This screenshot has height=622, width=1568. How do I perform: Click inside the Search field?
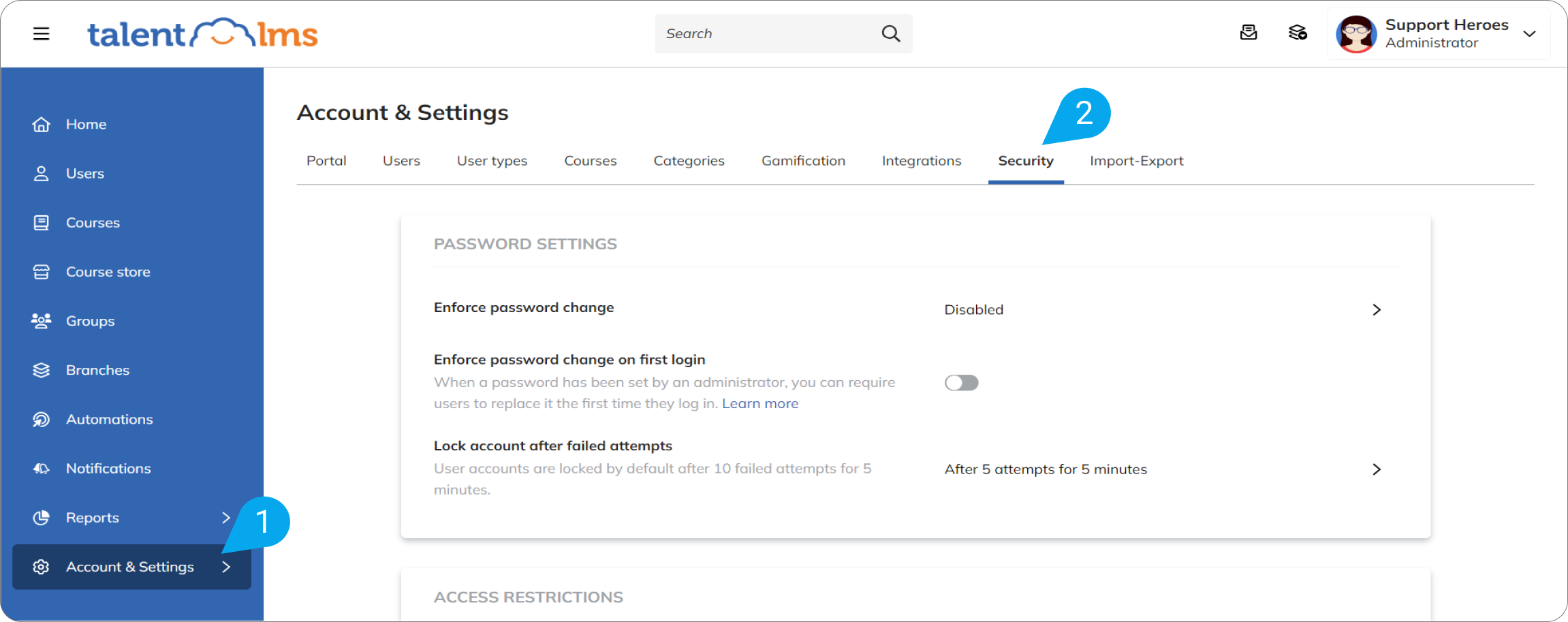763,33
